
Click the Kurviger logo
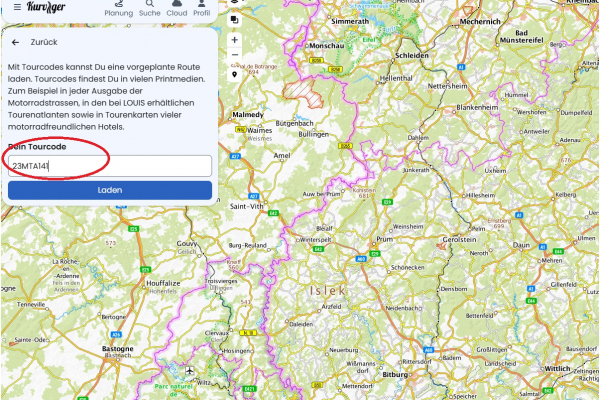(47, 7)
